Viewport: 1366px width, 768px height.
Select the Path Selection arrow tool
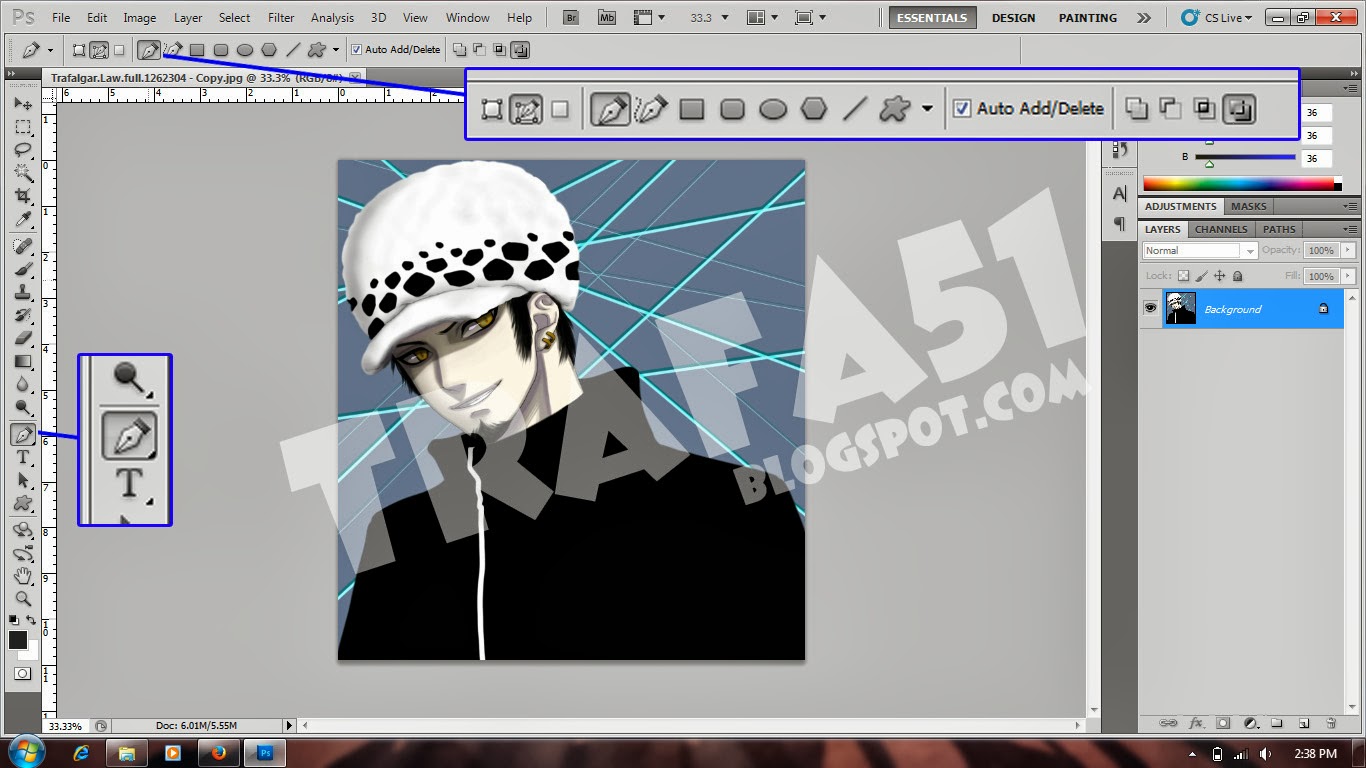[22, 480]
